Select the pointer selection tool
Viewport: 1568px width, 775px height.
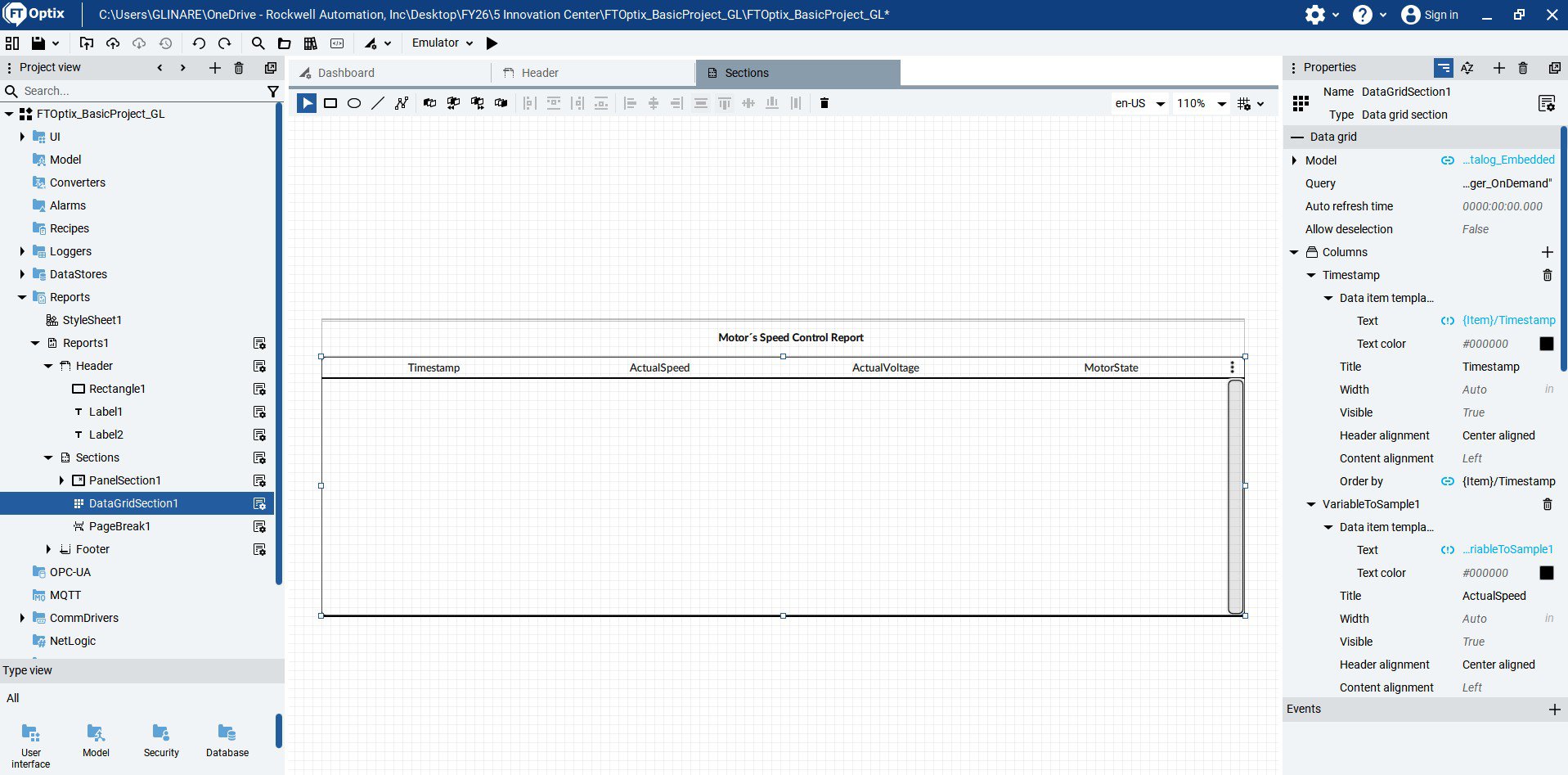(307, 103)
